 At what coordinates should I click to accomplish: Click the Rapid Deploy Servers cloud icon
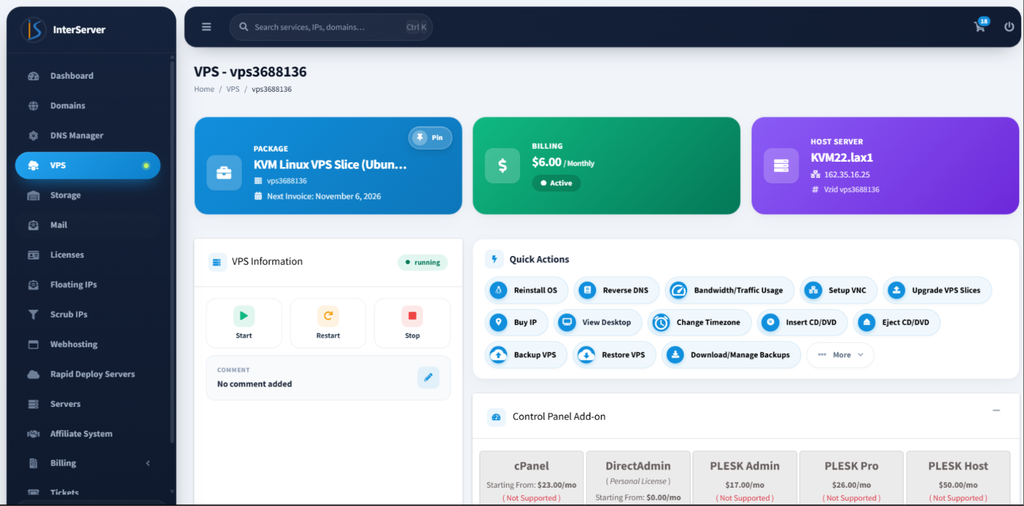pos(33,374)
